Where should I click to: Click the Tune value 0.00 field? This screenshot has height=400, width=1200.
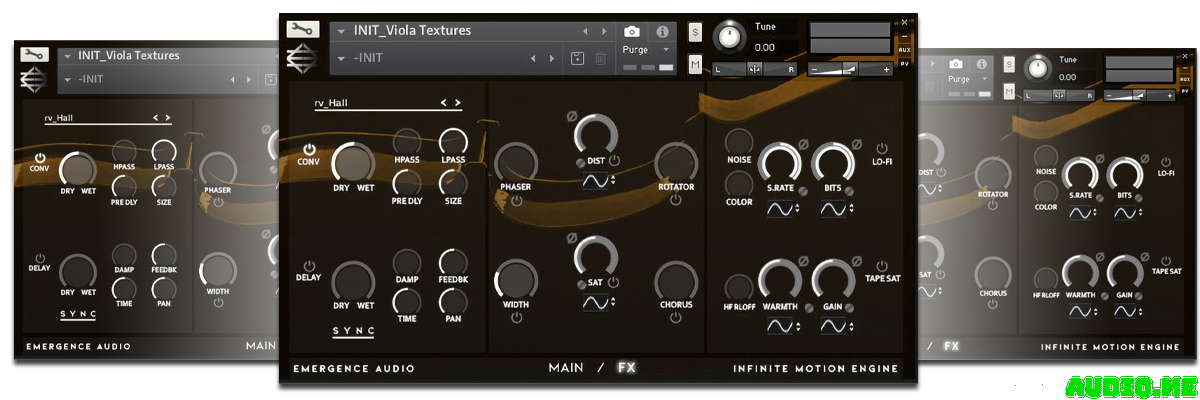[765, 47]
